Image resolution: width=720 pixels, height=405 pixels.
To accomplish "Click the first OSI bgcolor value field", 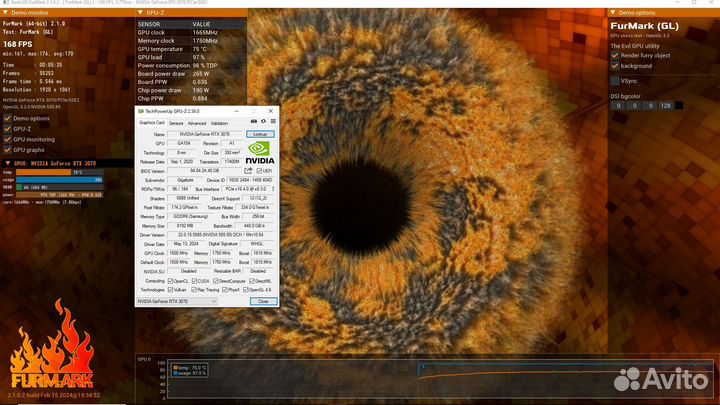I will pyautogui.click(x=618, y=106).
